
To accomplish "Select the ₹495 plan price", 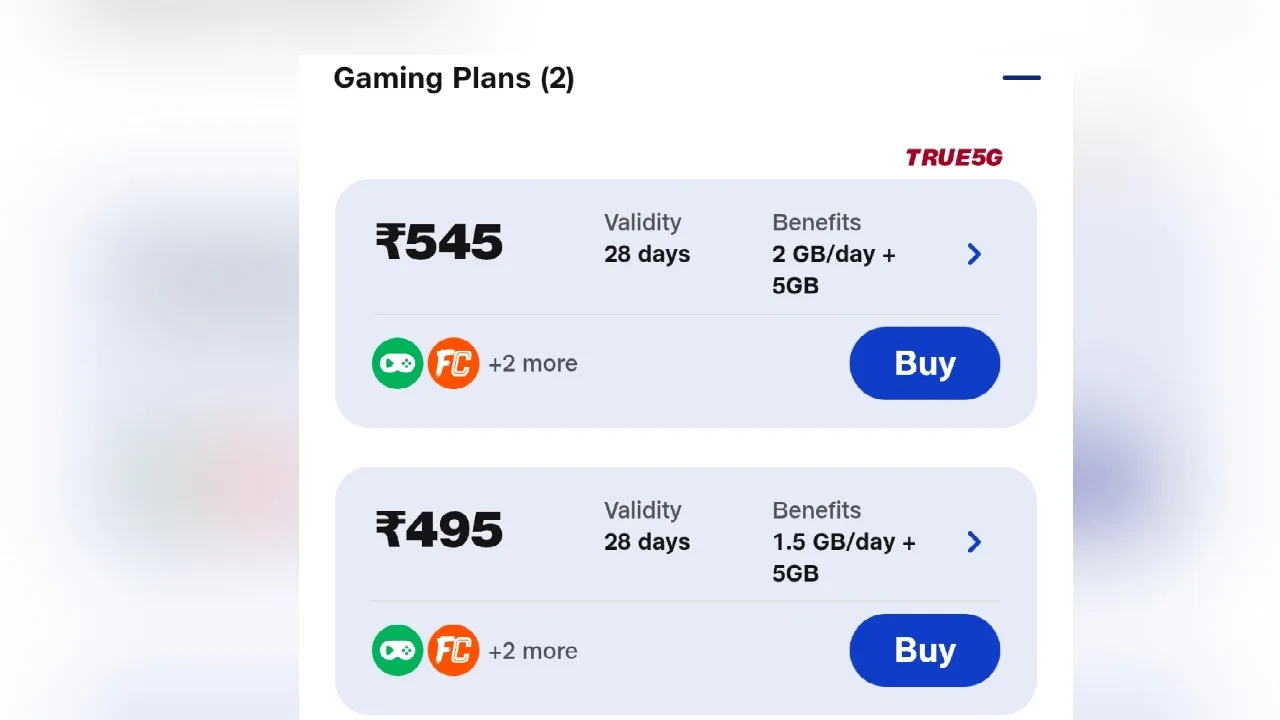I will 439,529.
